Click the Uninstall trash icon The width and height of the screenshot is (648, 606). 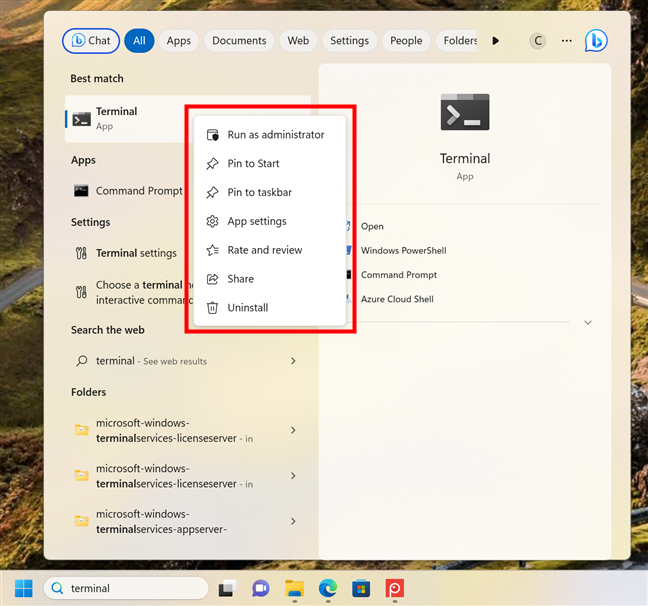(x=212, y=308)
